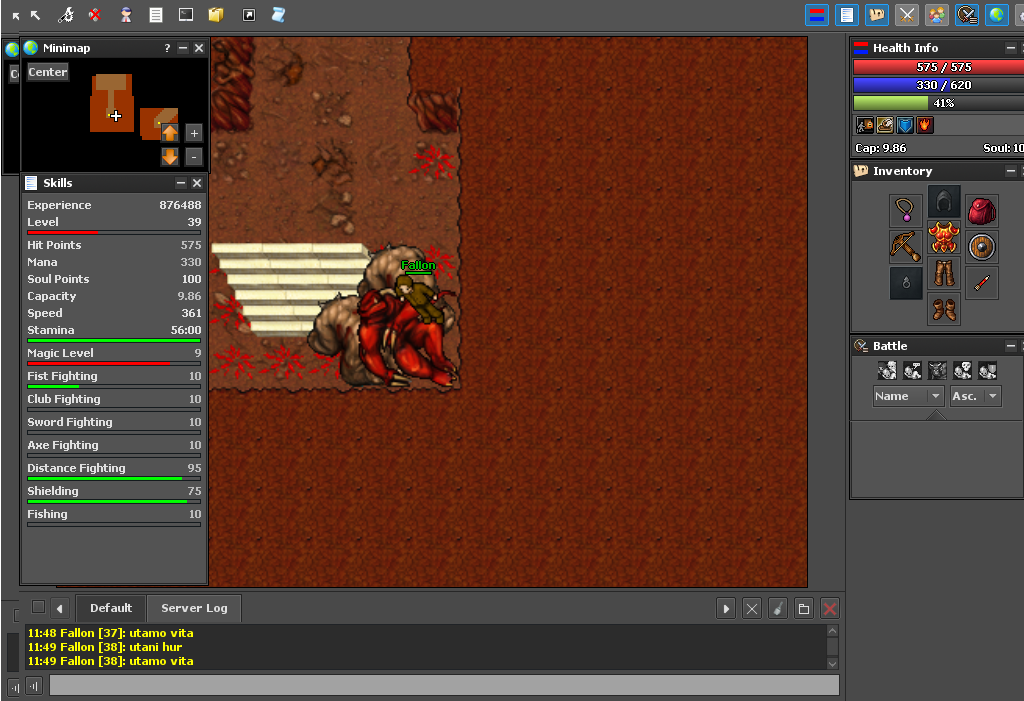This screenshot has width=1024, height=701.
Task: Go up a floor with minimap up arrow
Action: [170, 133]
